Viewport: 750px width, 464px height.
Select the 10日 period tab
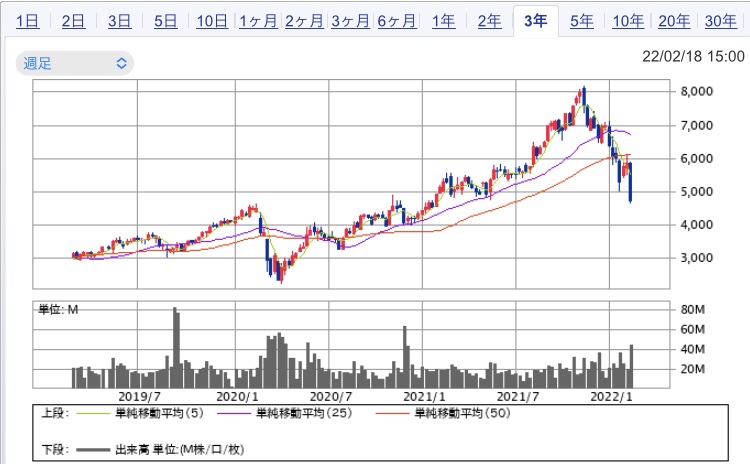(211, 21)
